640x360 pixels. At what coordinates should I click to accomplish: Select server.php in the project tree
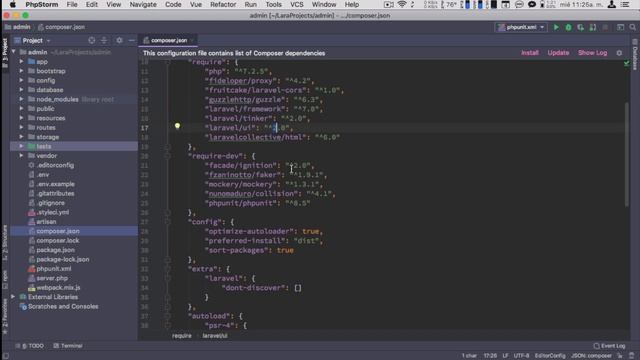tap(52, 278)
